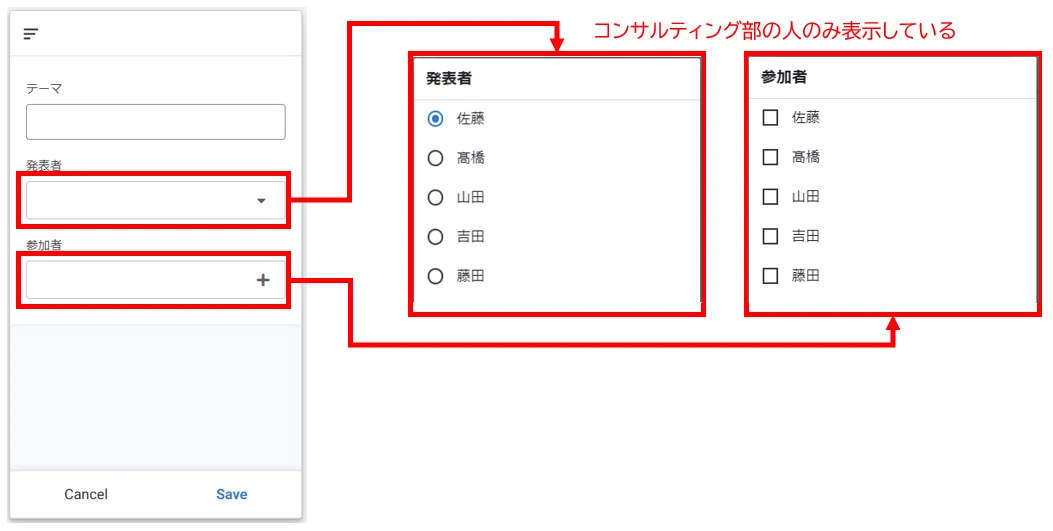Open the 発表者 combo box field
1053x531 pixels.
[156, 200]
